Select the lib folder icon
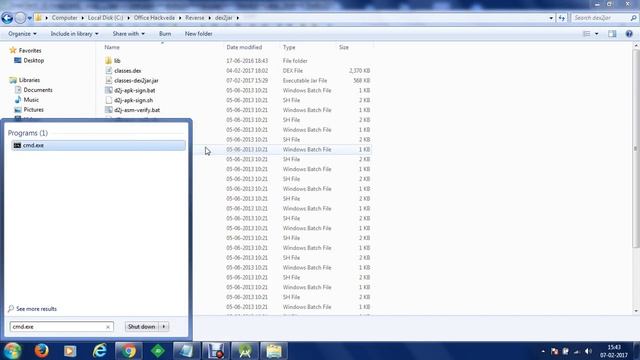 108,61
